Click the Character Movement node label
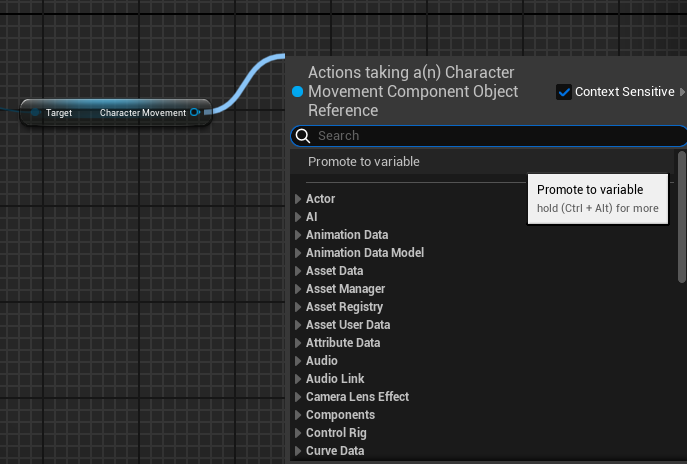This screenshot has height=464, width=687. click(x=143, y=113)
